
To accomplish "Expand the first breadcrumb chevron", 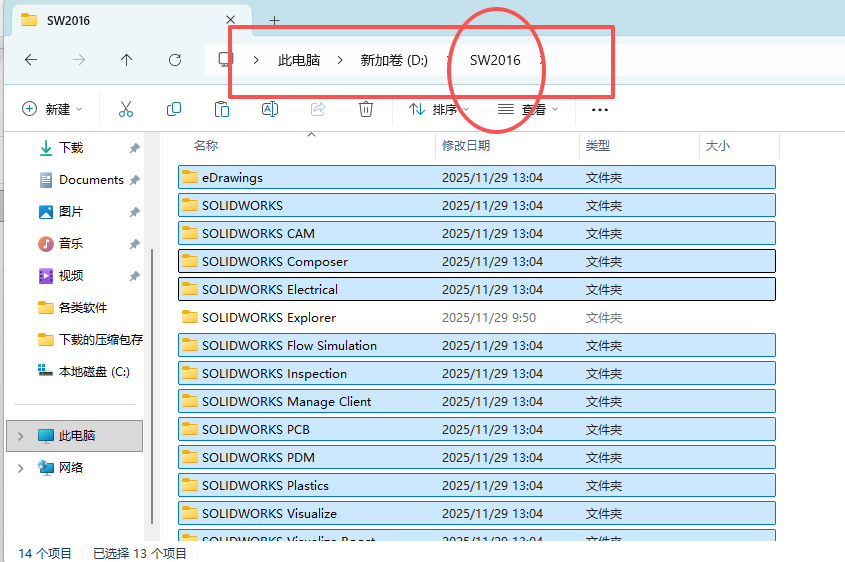I will pyautogui.click(x=256, y=60).
